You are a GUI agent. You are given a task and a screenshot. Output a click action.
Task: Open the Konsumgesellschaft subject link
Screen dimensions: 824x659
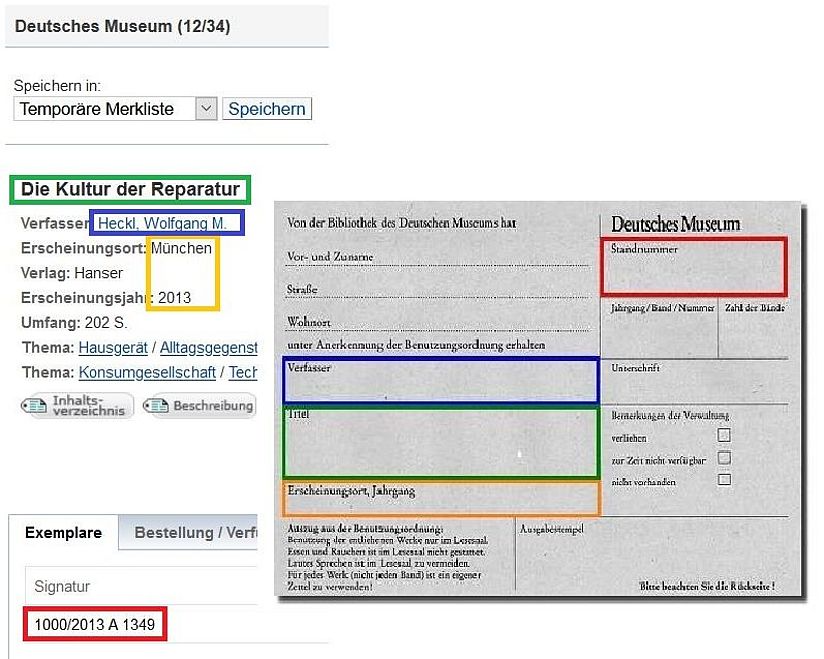tap(146, 372)
